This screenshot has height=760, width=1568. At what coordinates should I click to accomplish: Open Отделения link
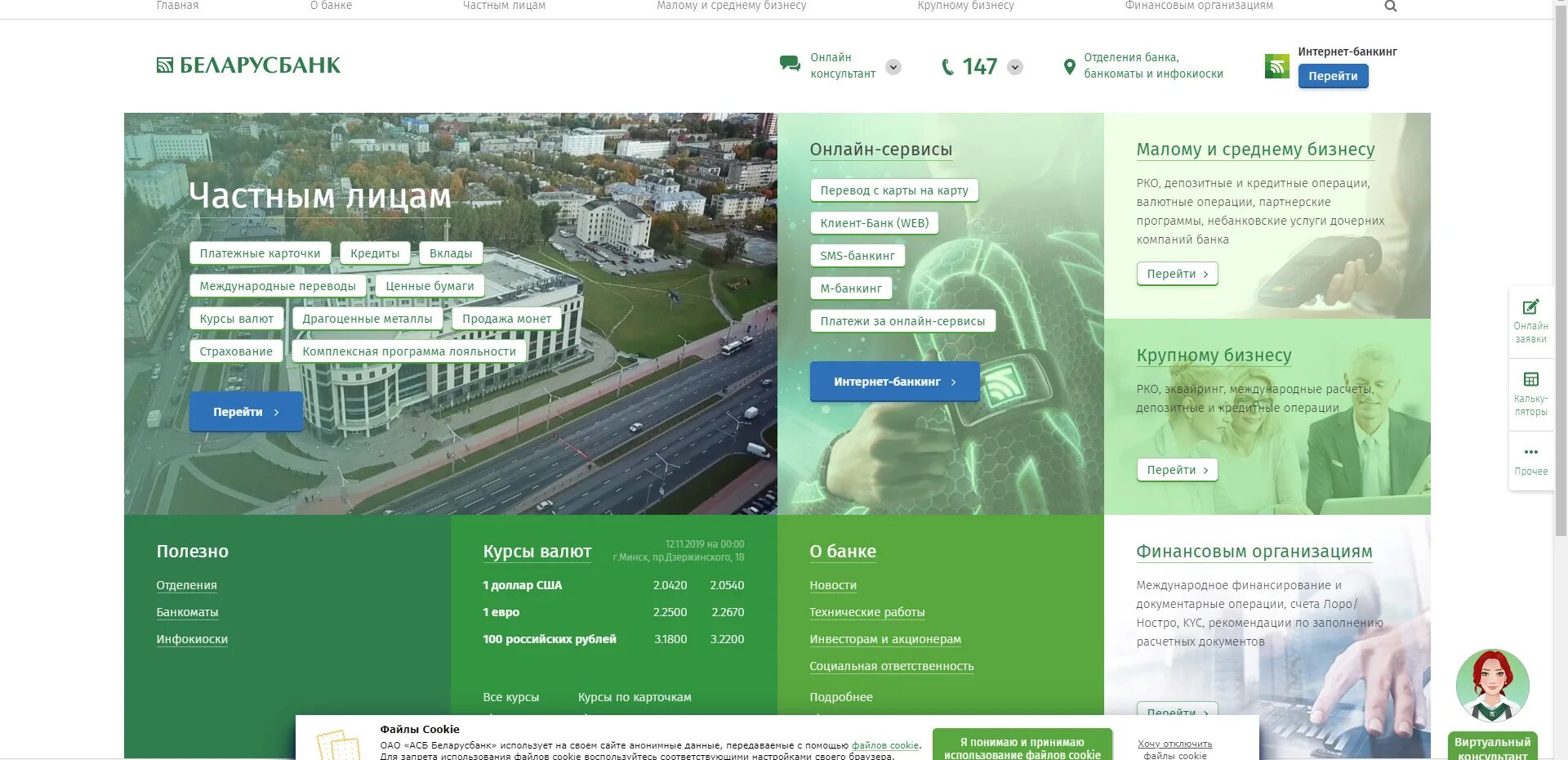(x=186, y=585)
